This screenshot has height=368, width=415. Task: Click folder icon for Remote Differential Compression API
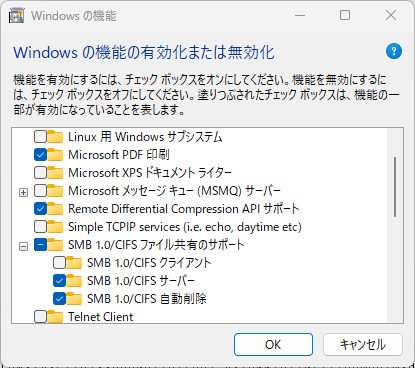[x=55, y=209]
